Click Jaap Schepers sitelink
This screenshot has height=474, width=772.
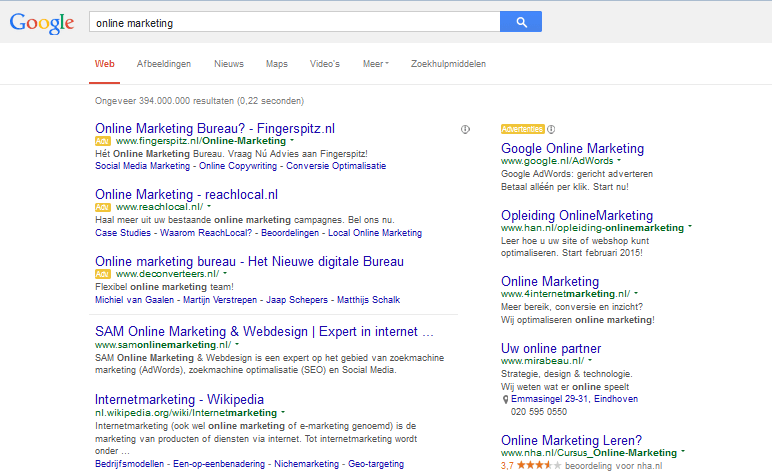click(296, 300)
